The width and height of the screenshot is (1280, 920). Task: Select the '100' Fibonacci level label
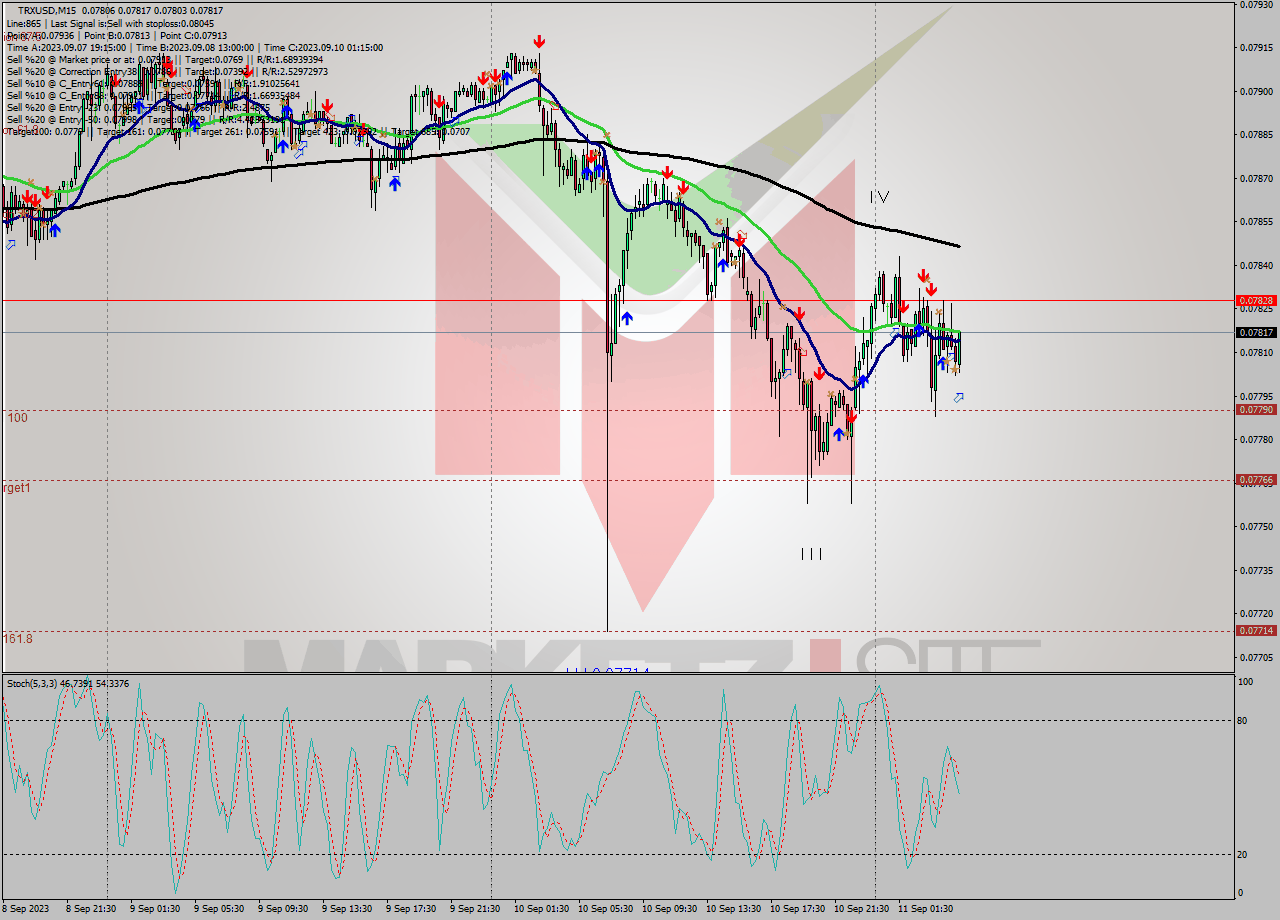[17, 417]
